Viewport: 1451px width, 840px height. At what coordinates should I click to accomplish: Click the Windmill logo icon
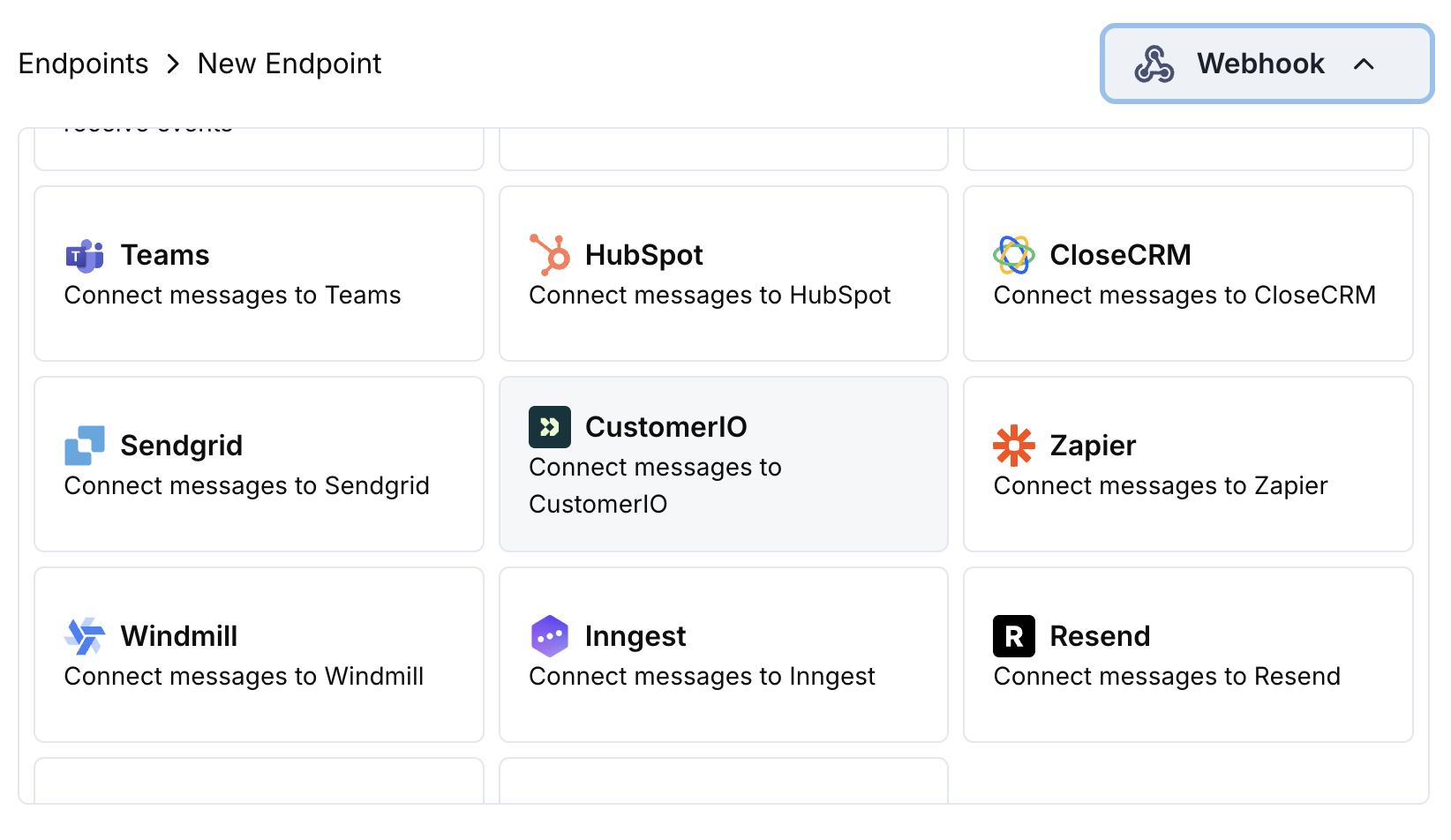point(85,636)
